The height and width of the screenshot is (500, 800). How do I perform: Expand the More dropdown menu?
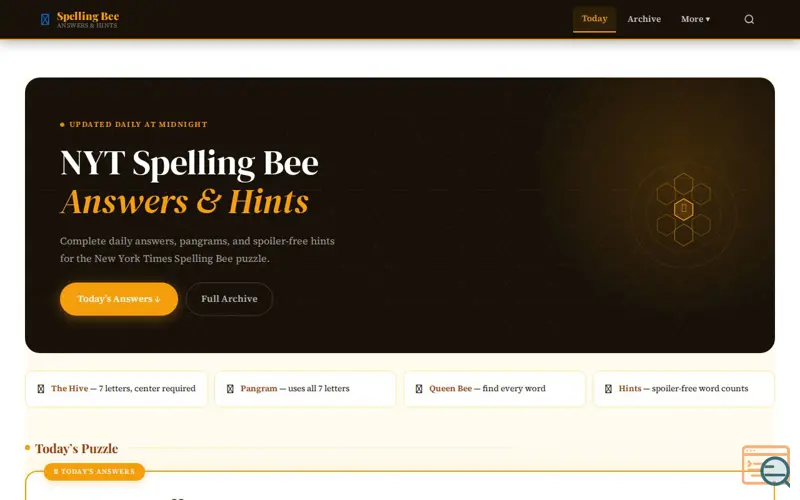click(x=695, y=19)
